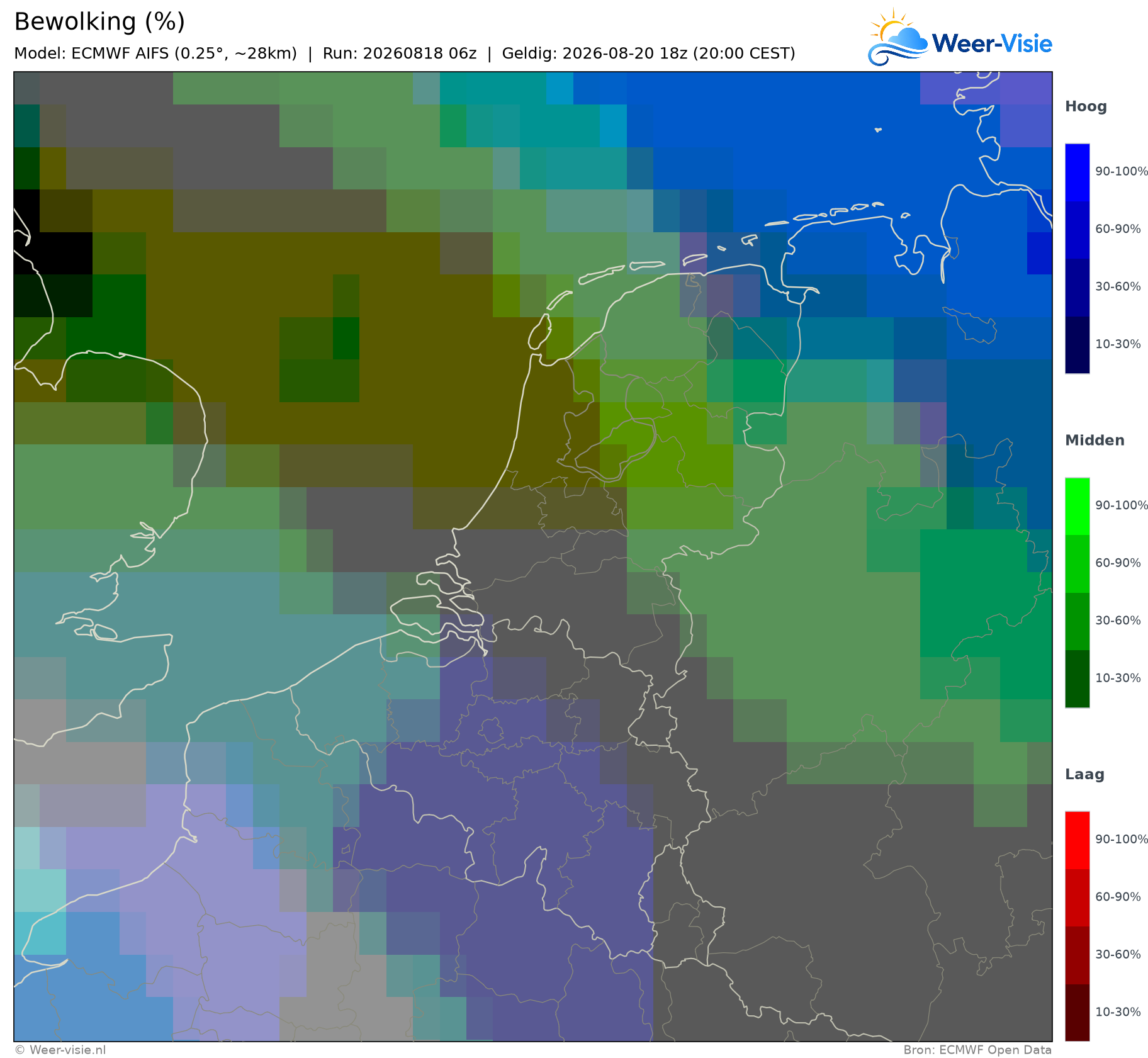Image resolution: width=1148 pixels, height=1058 pixels.
Task: Select the Midden 10-30% dark green swatch
Action: coord(1077,678)
